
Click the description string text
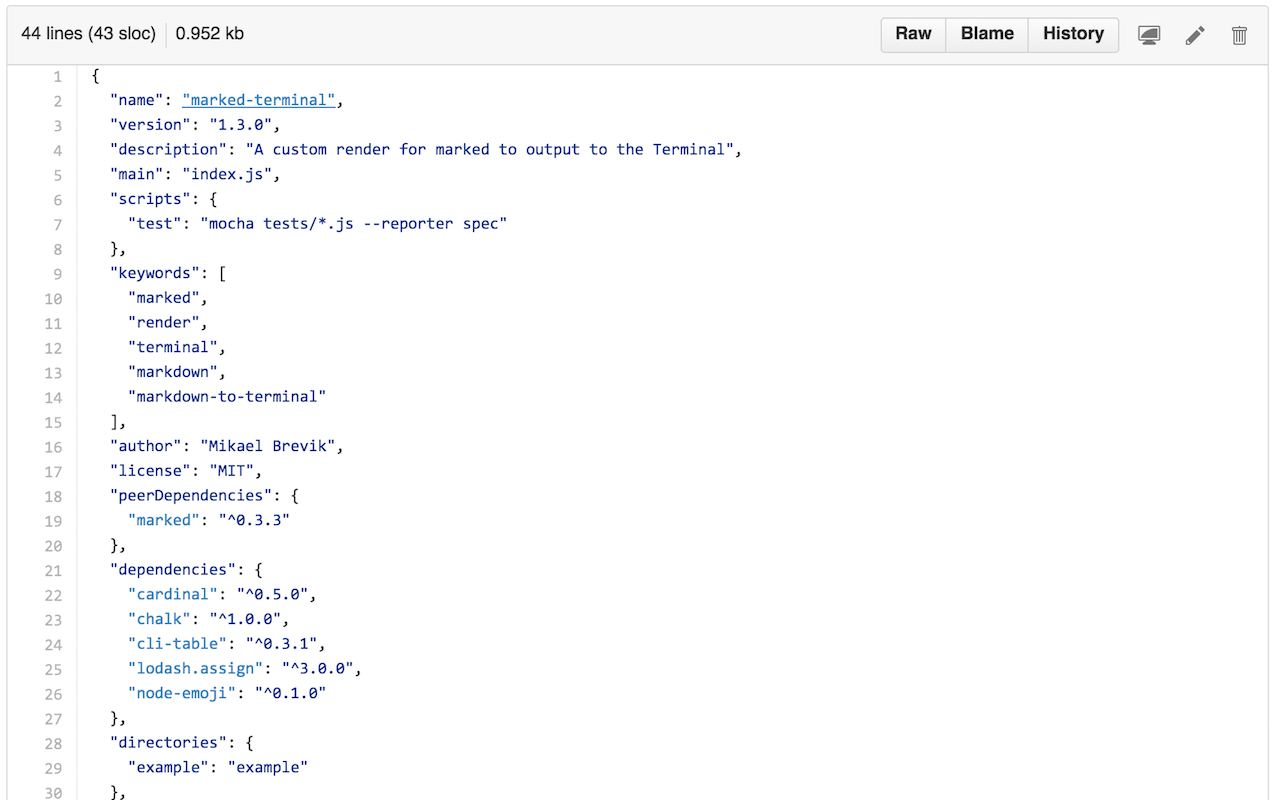(489, 150)
